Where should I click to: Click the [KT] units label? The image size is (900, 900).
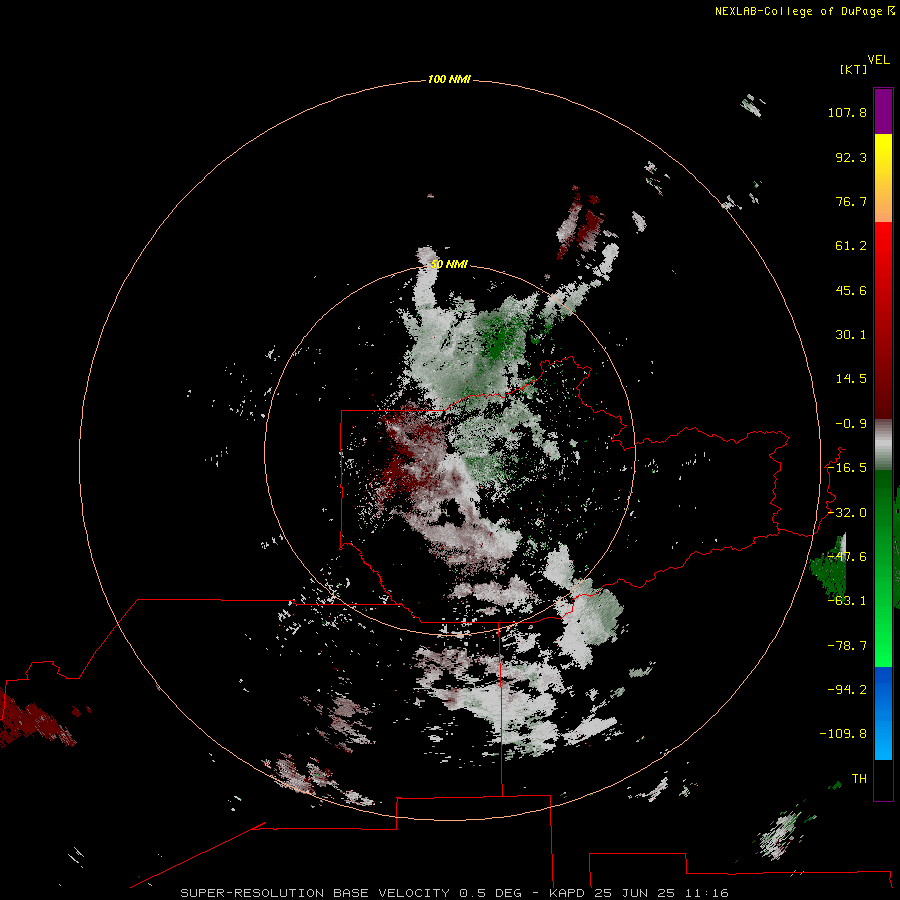coord(853,69)
